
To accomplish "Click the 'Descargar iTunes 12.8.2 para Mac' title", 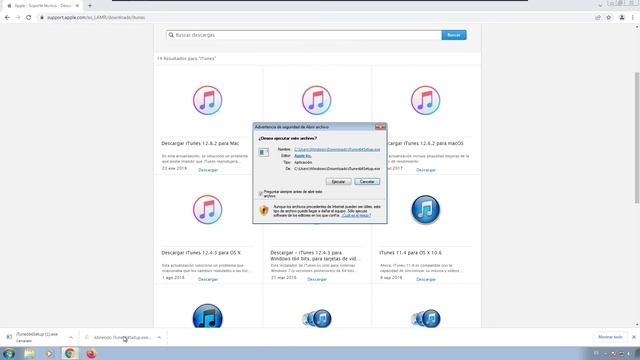I will click(200, 144).
